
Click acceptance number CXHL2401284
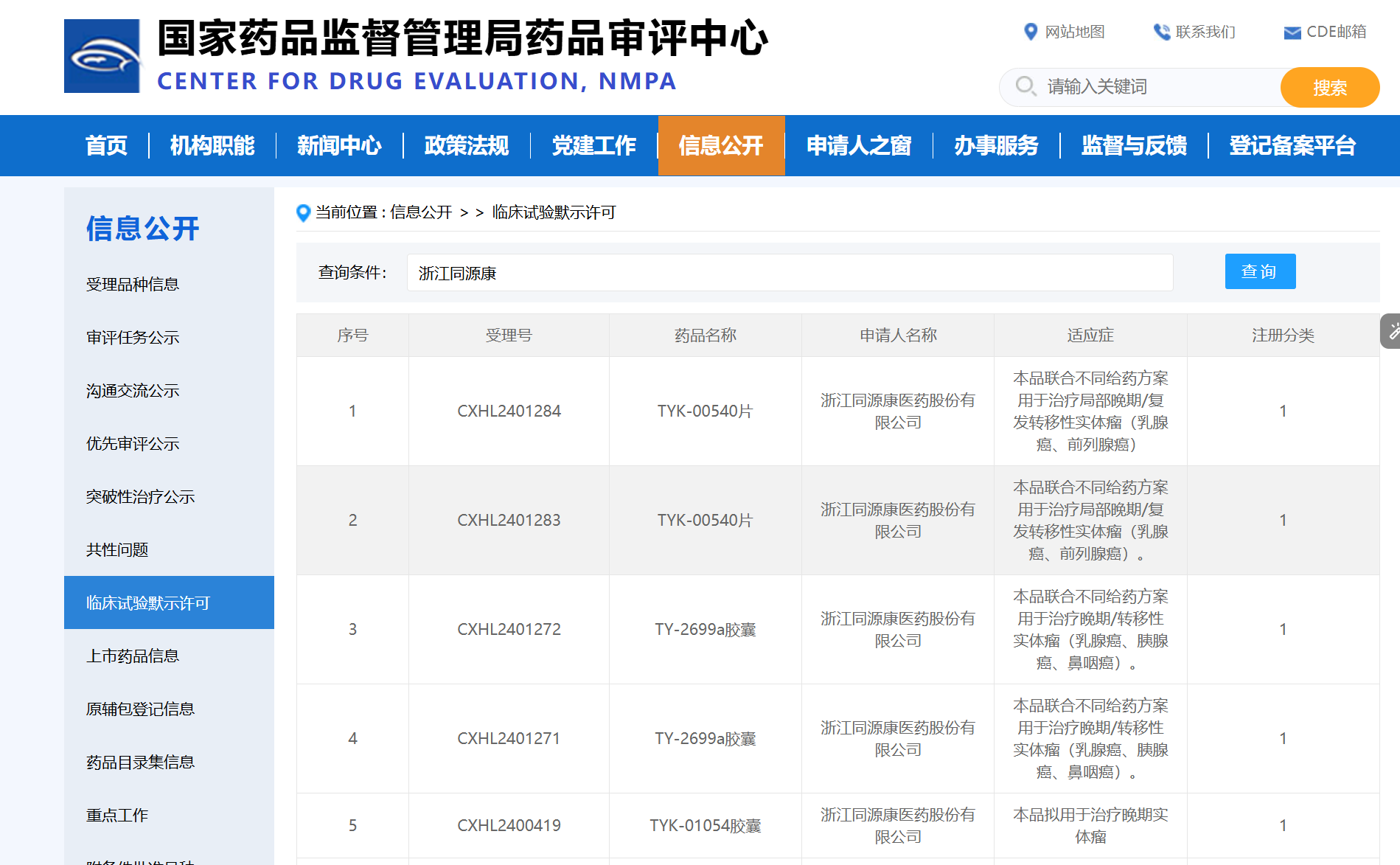click(509, 411)
